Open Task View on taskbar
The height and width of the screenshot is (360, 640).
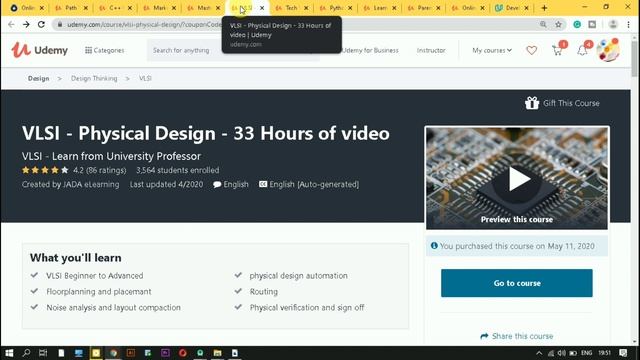[43, 353]
